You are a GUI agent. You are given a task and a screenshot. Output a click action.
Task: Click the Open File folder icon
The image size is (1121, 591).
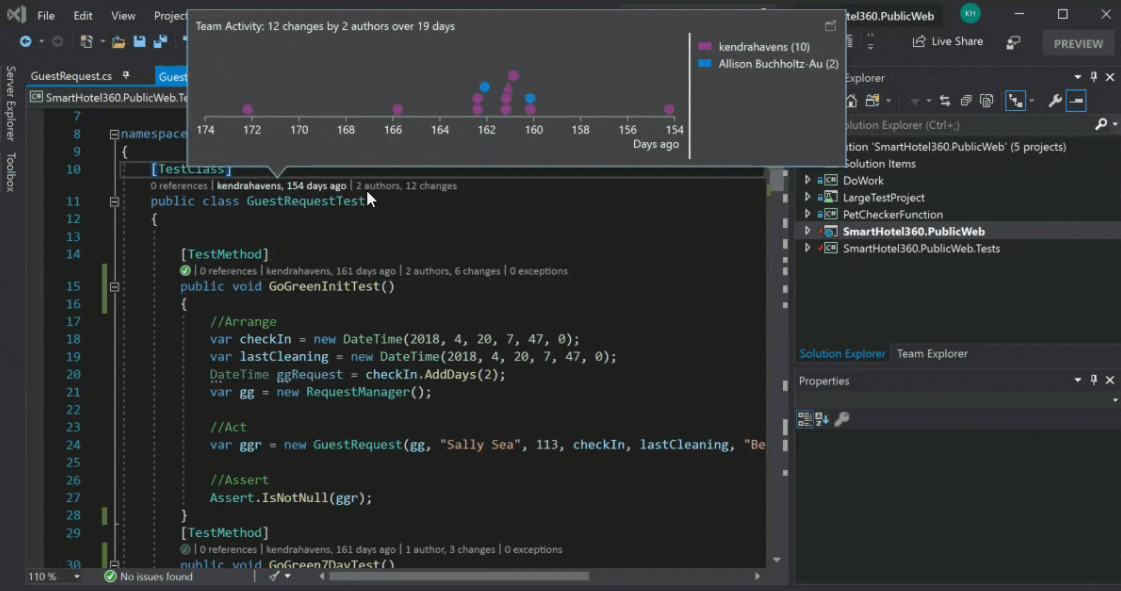click(x=118, y=42)
